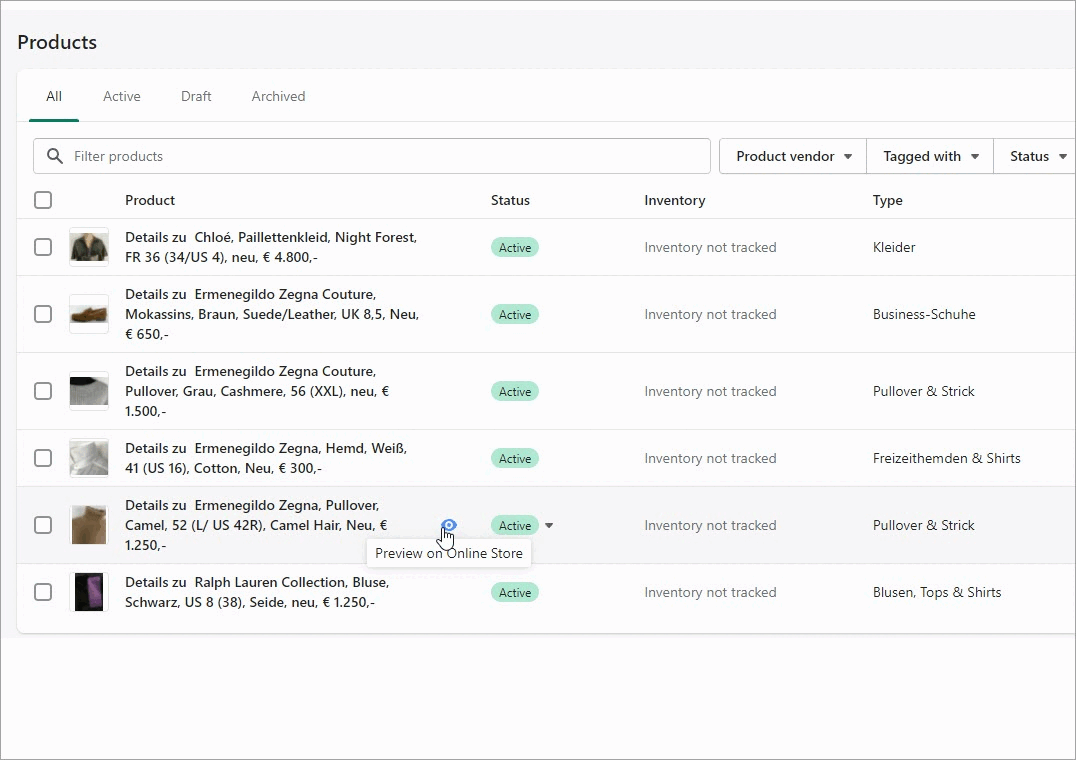
Task: Click the Ralph Lauren Bluse thumbnail
Action: tap(89, 592)
